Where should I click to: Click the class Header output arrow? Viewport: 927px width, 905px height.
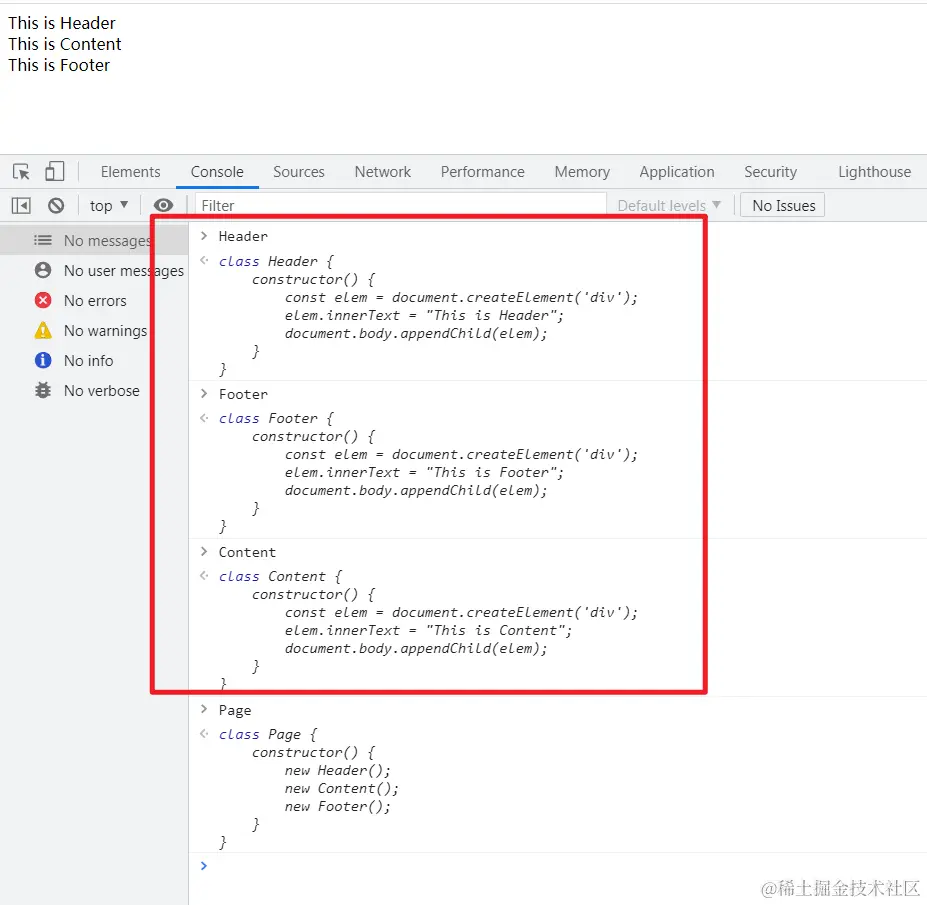204,260
